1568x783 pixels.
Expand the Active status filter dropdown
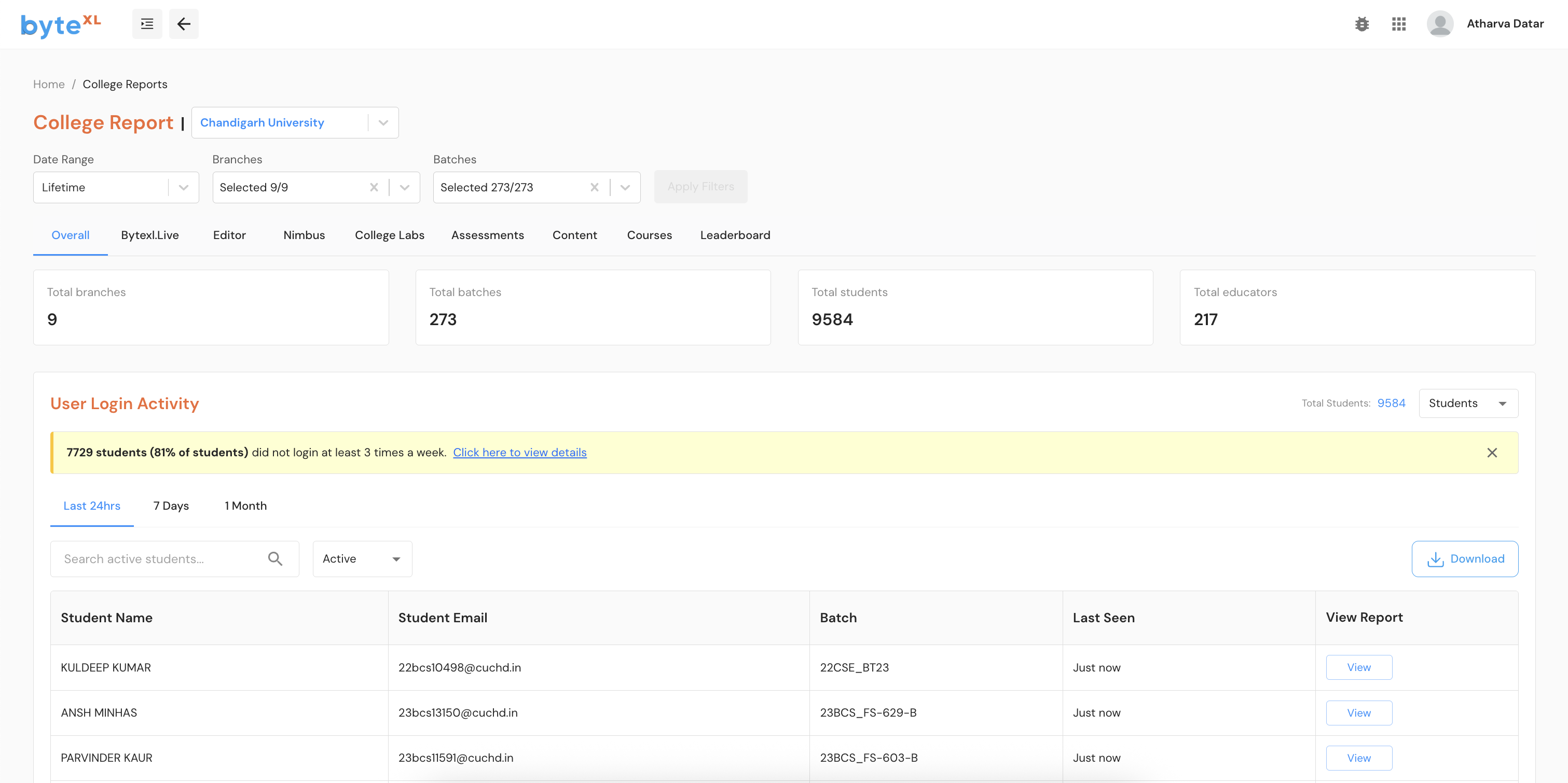point(362,558)
